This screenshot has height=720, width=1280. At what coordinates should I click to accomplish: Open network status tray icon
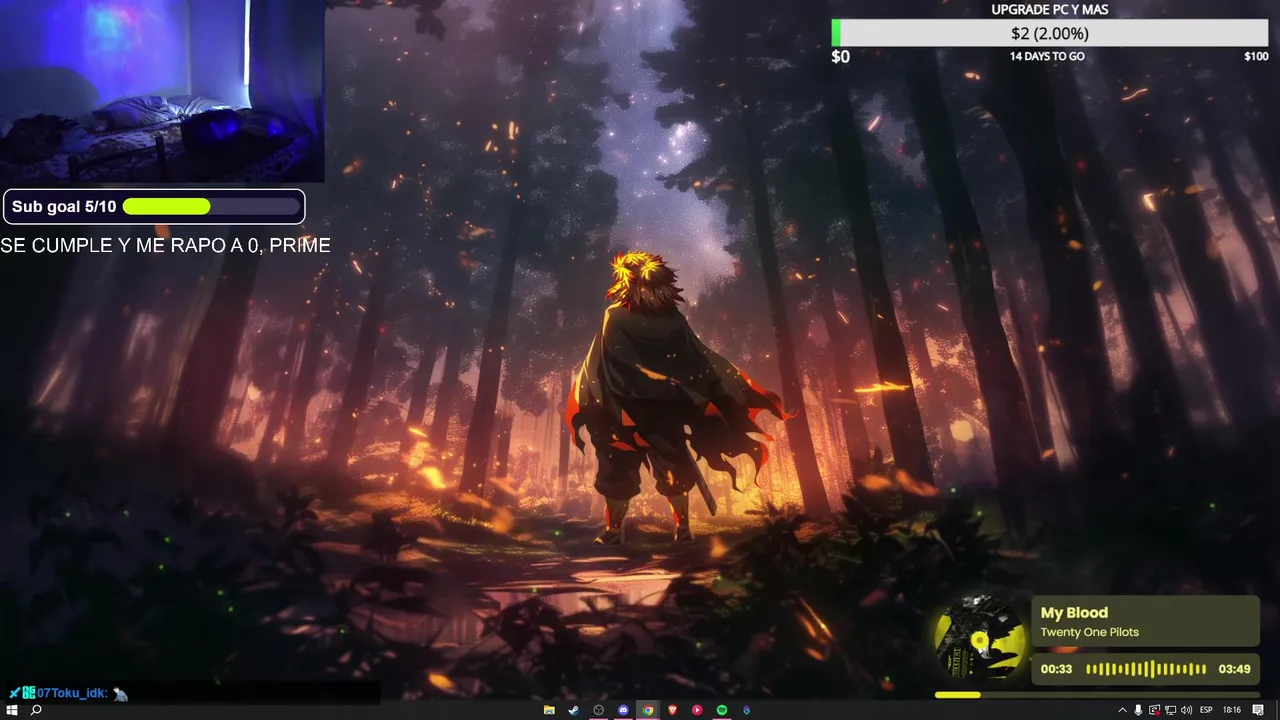point(1170,710)
